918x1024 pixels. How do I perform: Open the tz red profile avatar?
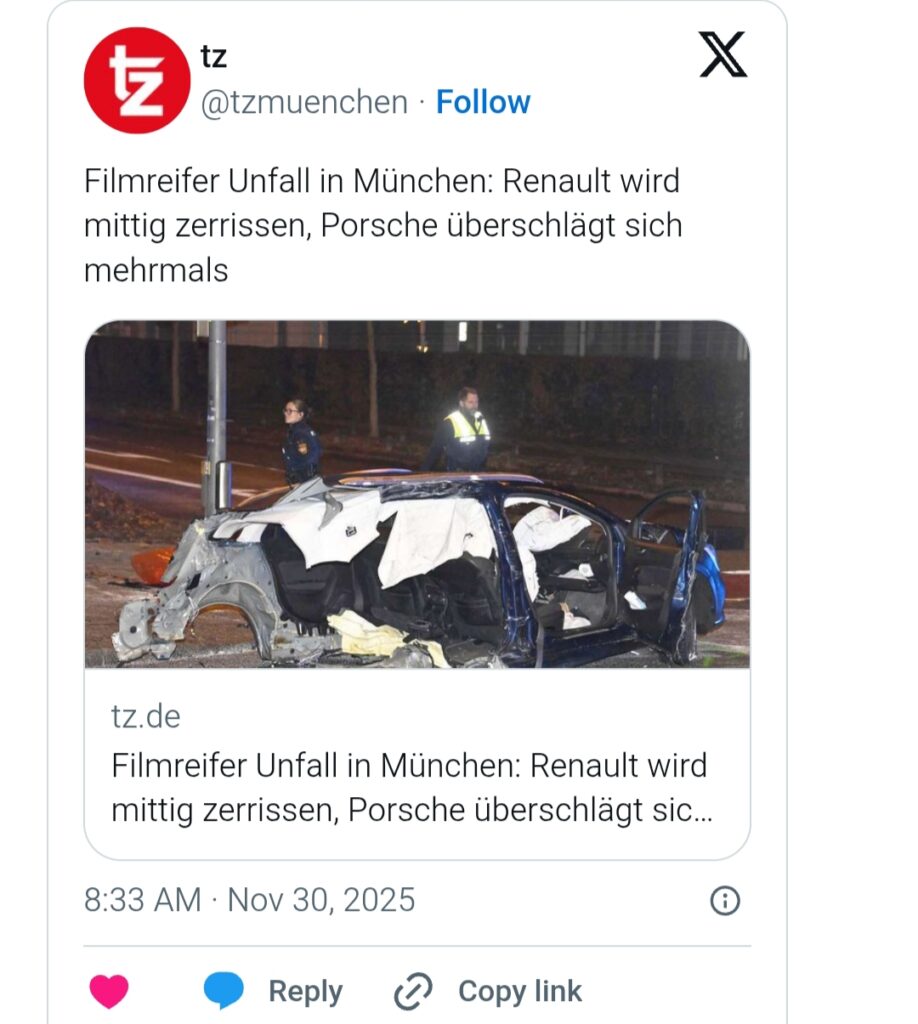[137, 80]
